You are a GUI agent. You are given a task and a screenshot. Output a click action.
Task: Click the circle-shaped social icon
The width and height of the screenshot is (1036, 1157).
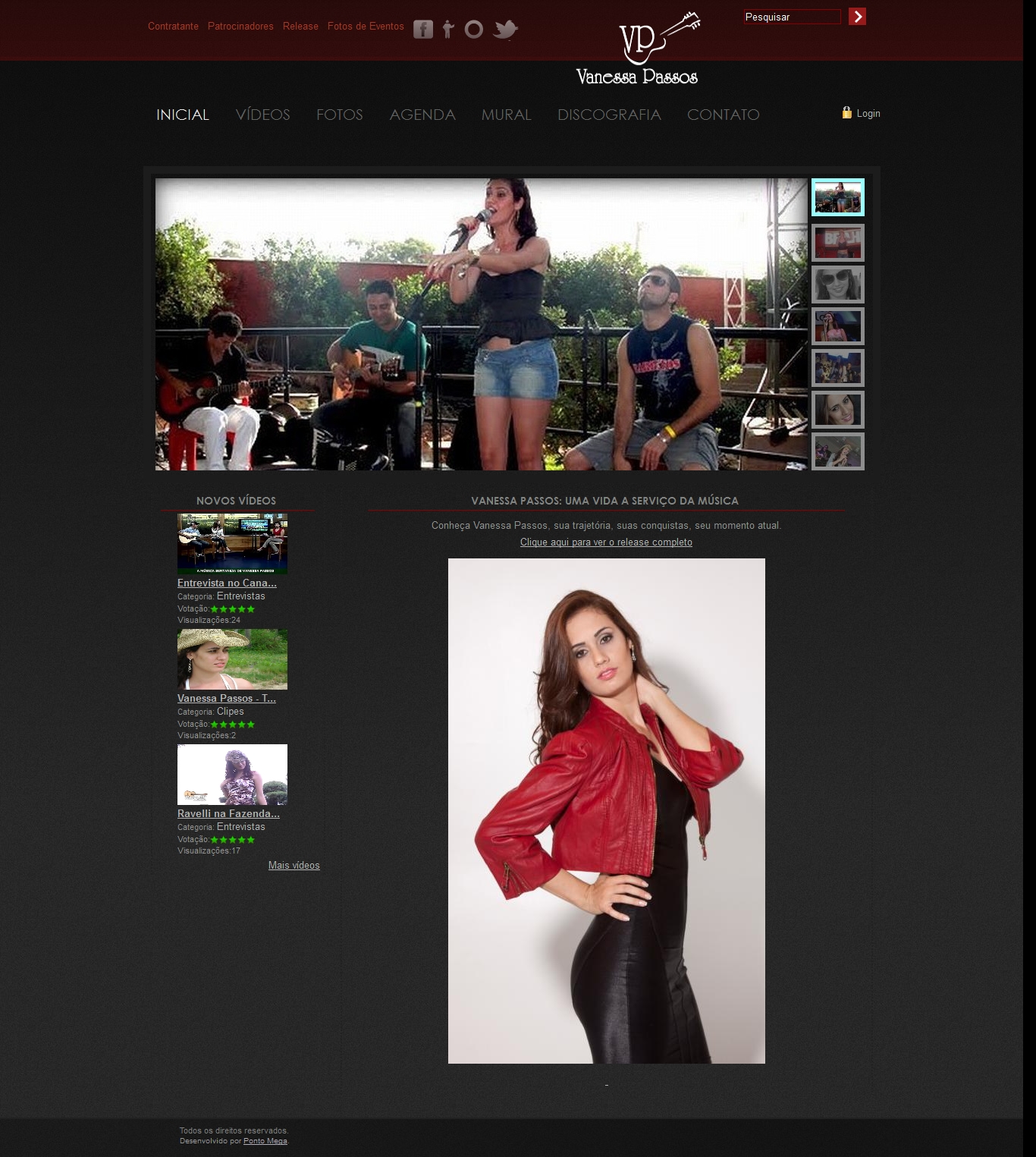[473, 30]
